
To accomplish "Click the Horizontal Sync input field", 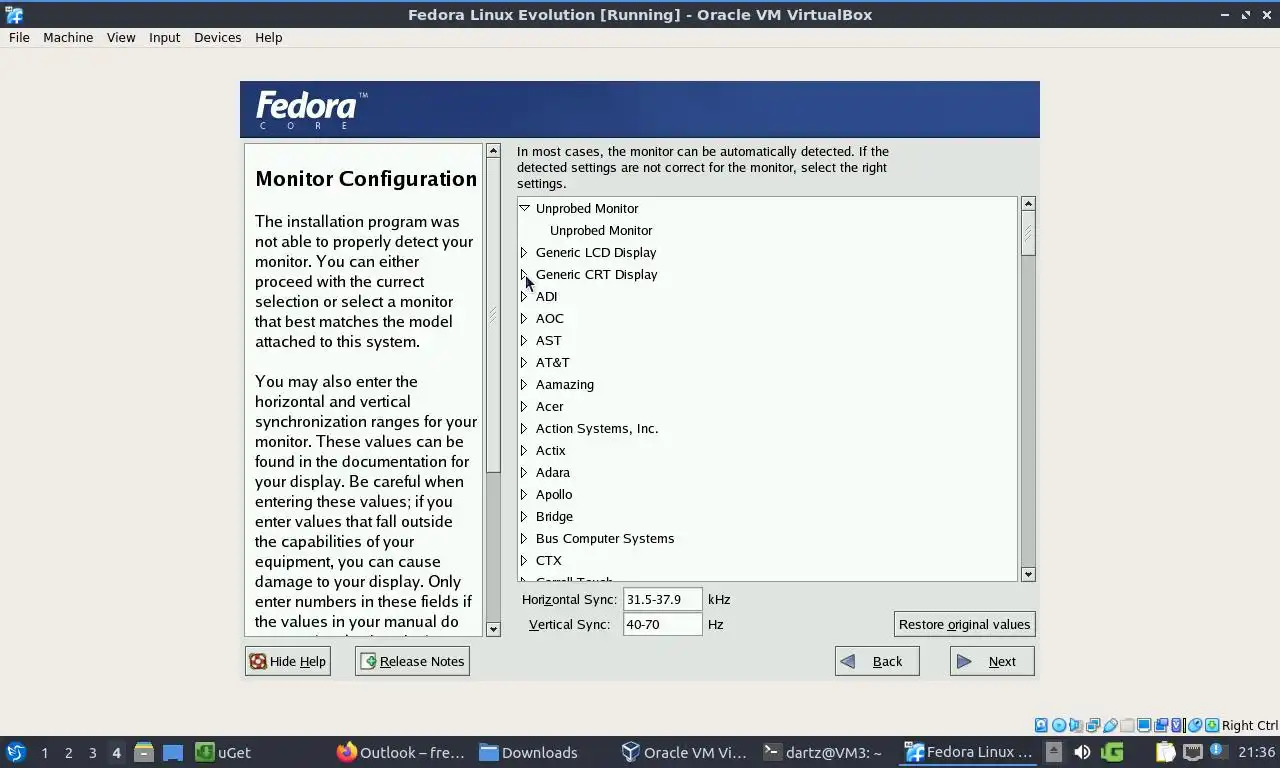I will (x=662, y=599).
